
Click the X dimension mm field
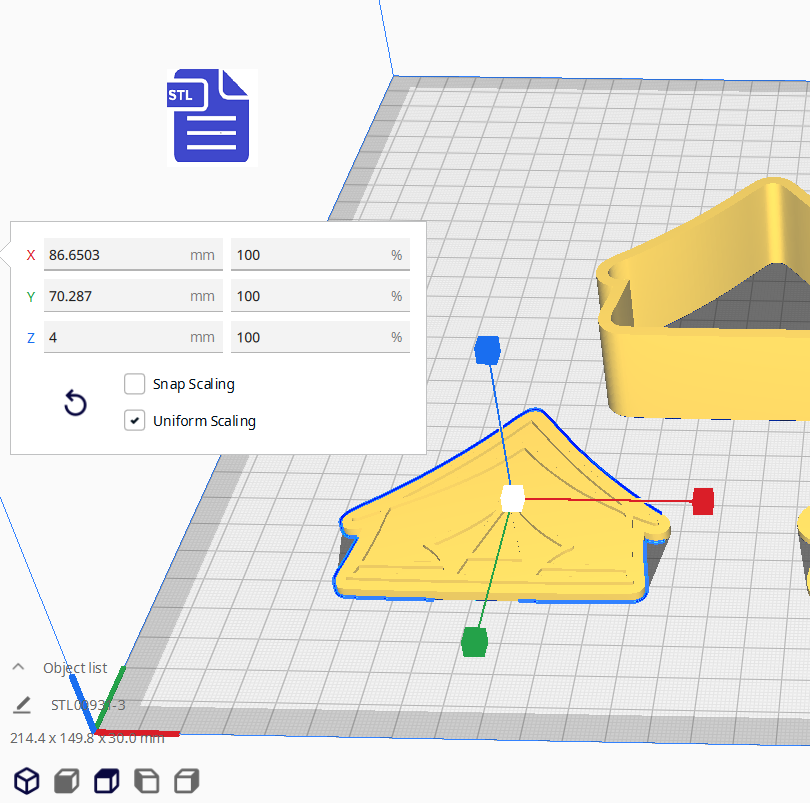point(115,255)
